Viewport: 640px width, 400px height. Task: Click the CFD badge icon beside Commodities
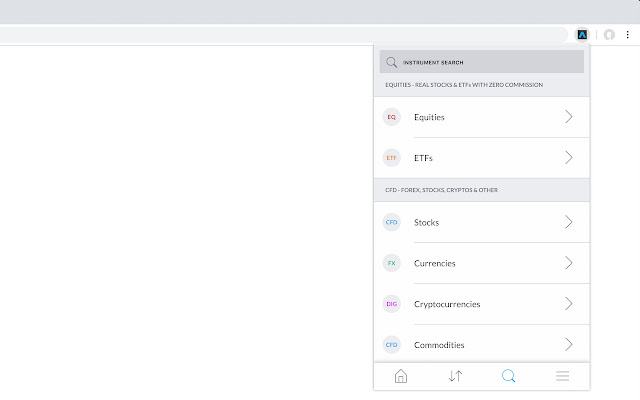(392, 345)
